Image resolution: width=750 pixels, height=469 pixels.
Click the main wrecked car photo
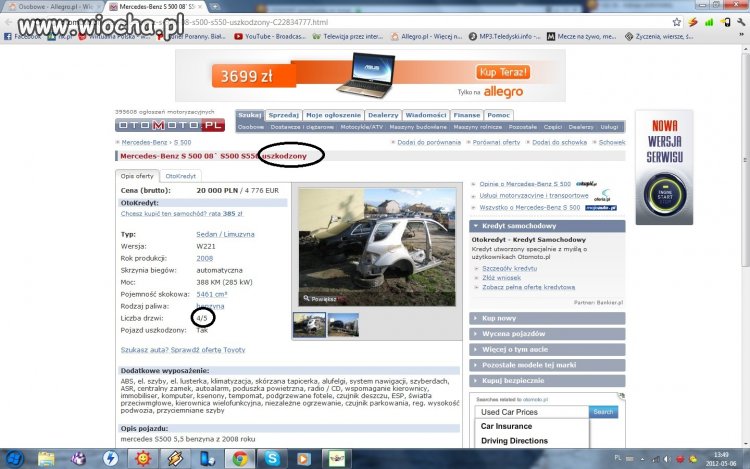[x=377, y=247]
